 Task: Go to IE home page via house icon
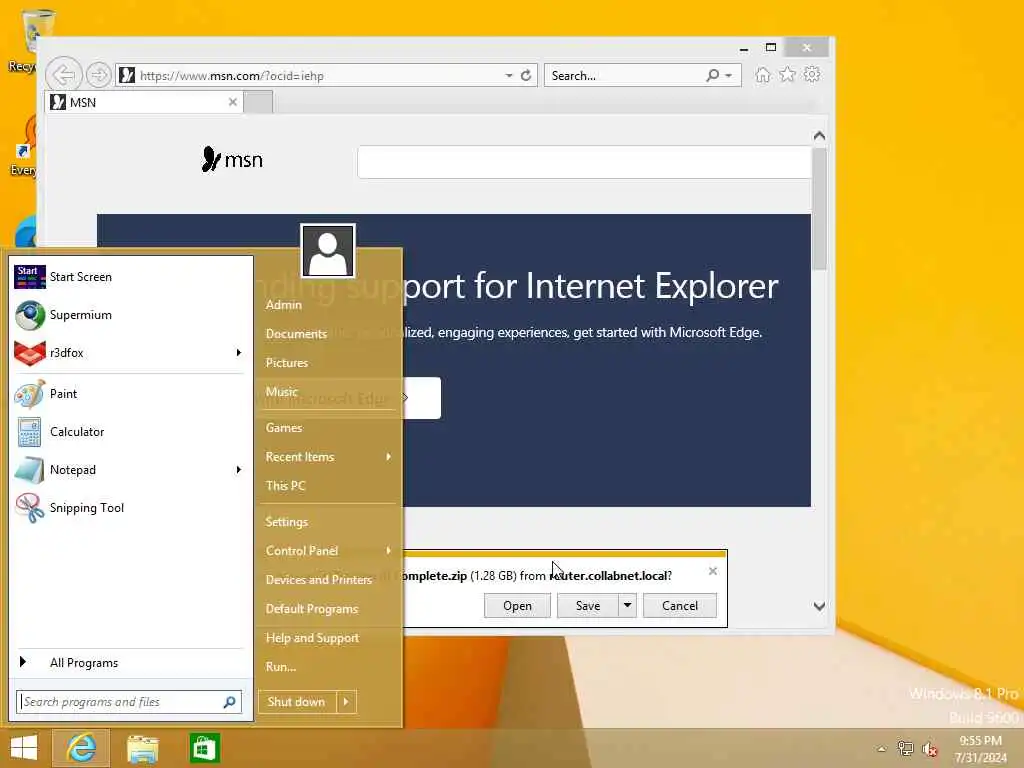click(762, 74)
